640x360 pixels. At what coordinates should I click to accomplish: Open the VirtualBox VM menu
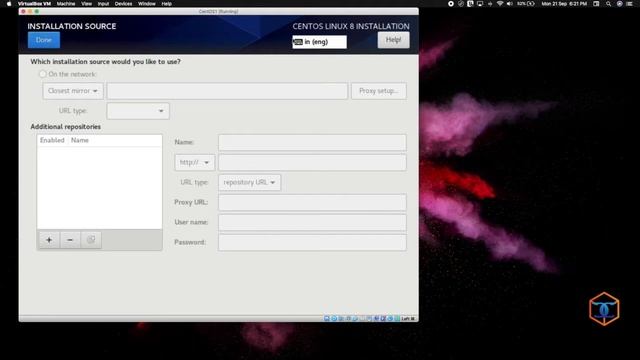[x=34, y=4]
